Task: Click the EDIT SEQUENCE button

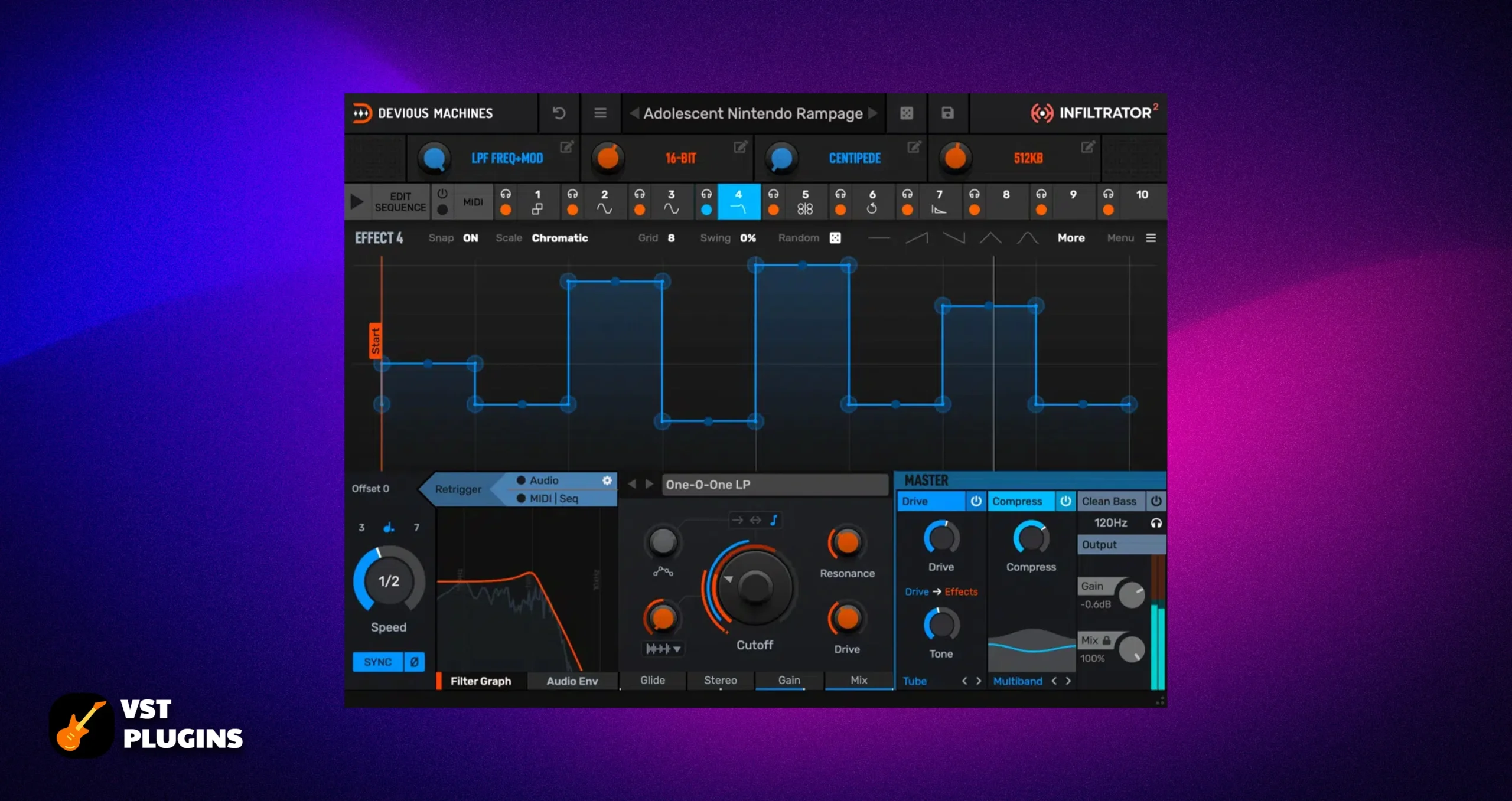Action: (400, 202)
